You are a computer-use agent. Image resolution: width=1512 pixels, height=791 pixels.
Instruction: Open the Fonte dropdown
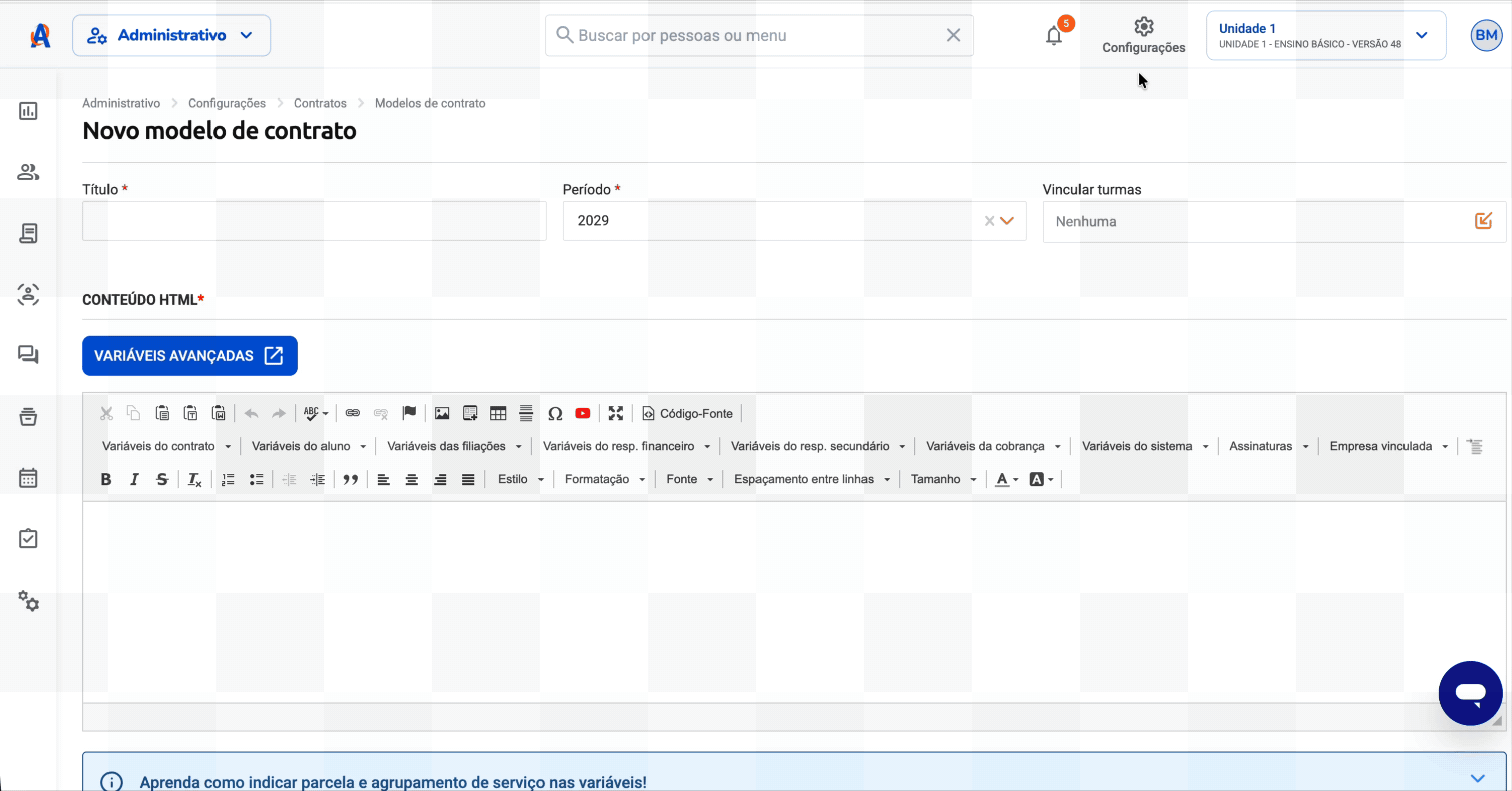point(689,480)
